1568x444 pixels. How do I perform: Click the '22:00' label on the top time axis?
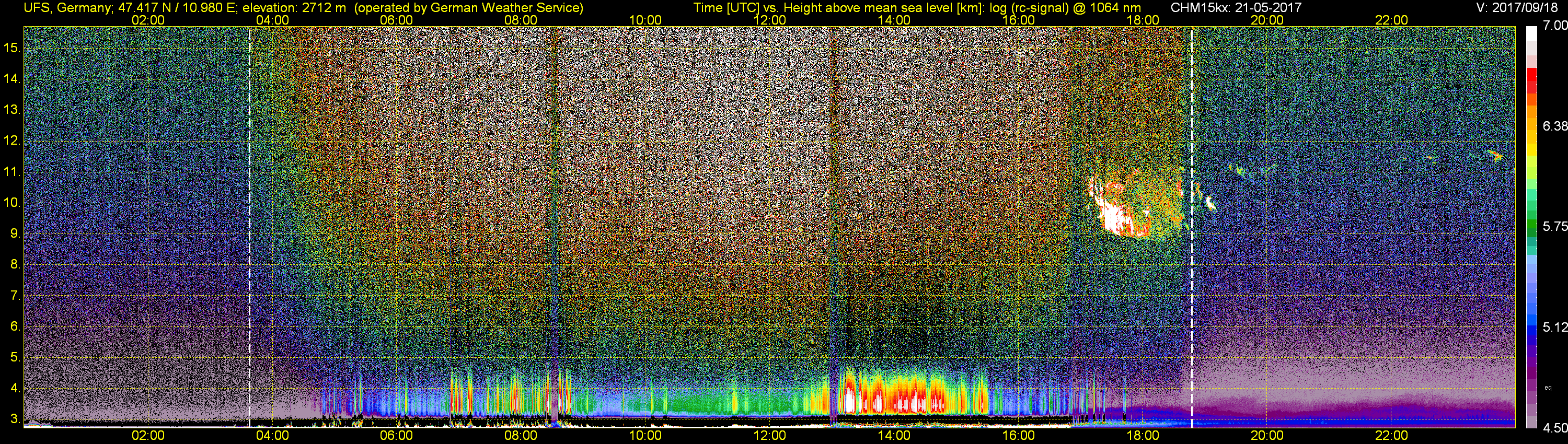[x=1391, y=20]
